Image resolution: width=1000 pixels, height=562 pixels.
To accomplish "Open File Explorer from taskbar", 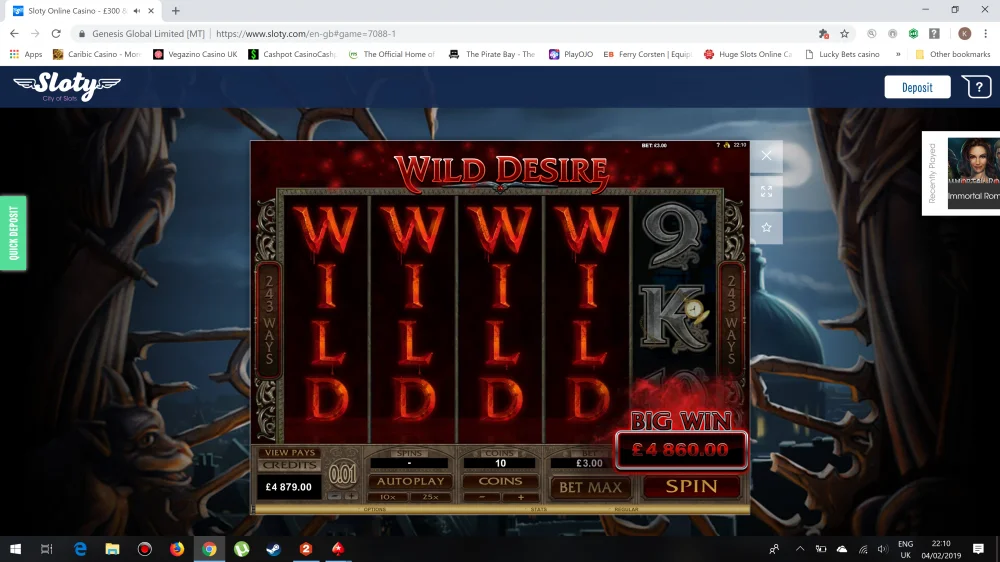I will 112,549.
